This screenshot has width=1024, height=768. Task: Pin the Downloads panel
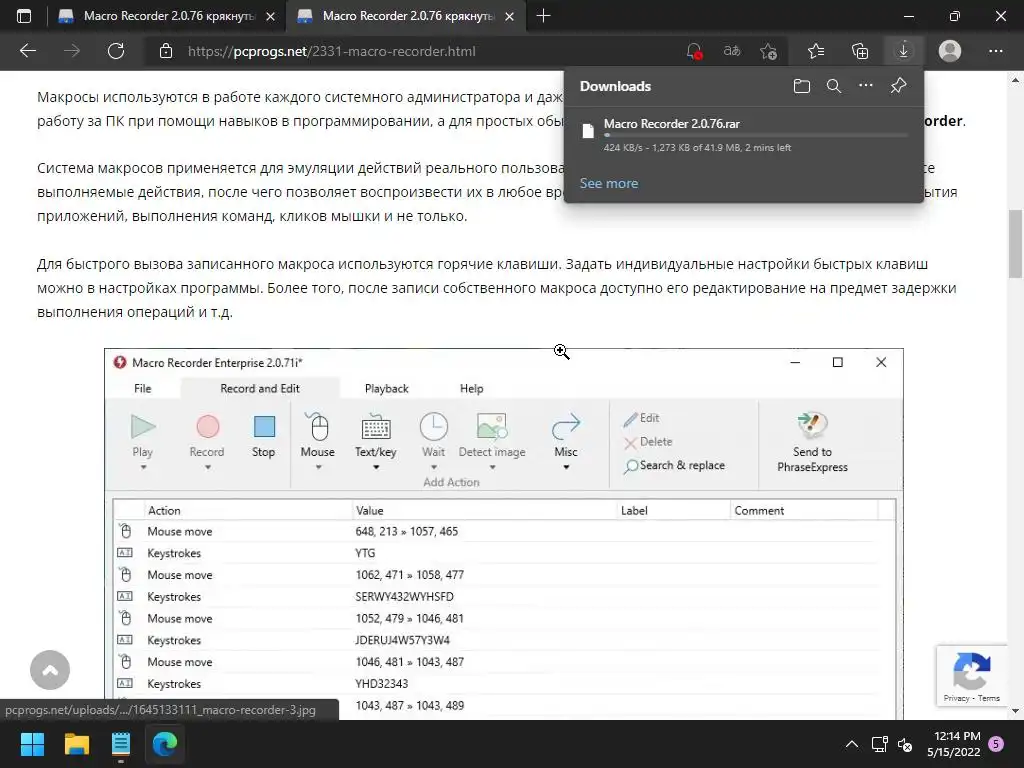tap(898, 86)
